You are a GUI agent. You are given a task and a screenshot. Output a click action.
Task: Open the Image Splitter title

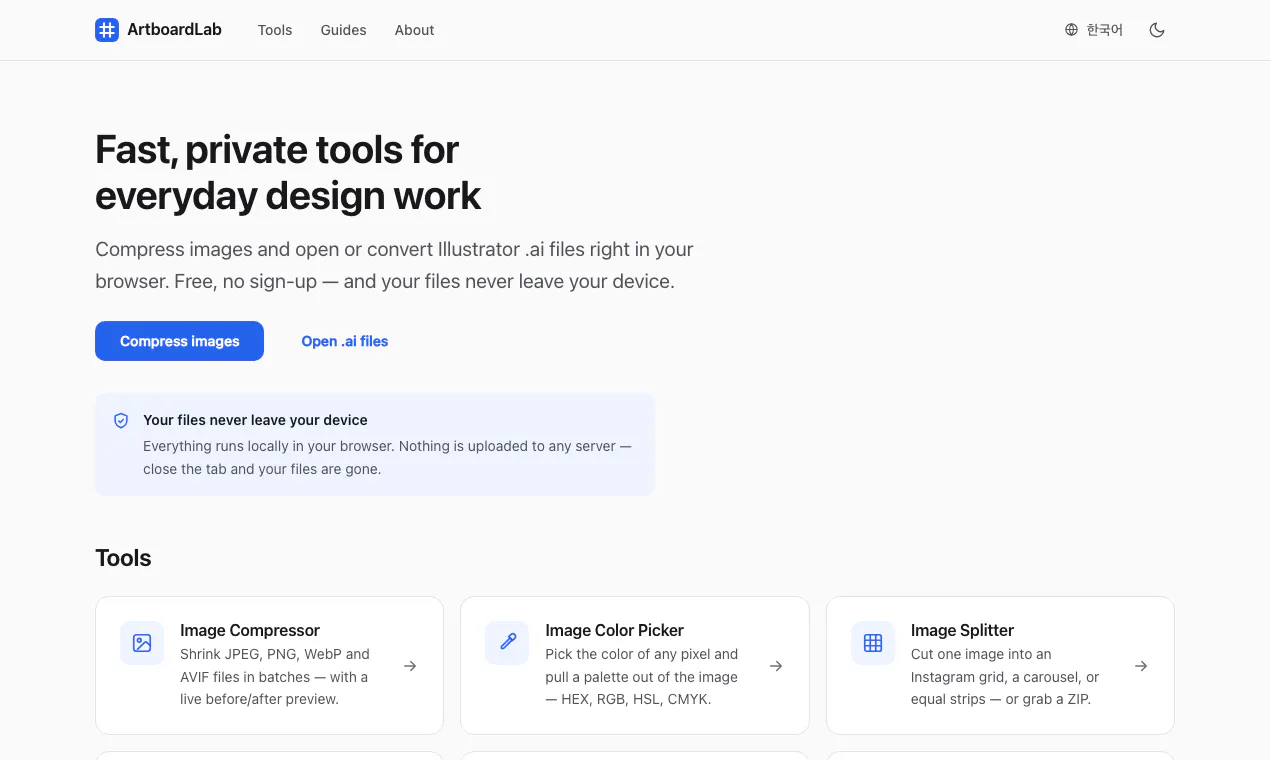[x=962, y=630]
